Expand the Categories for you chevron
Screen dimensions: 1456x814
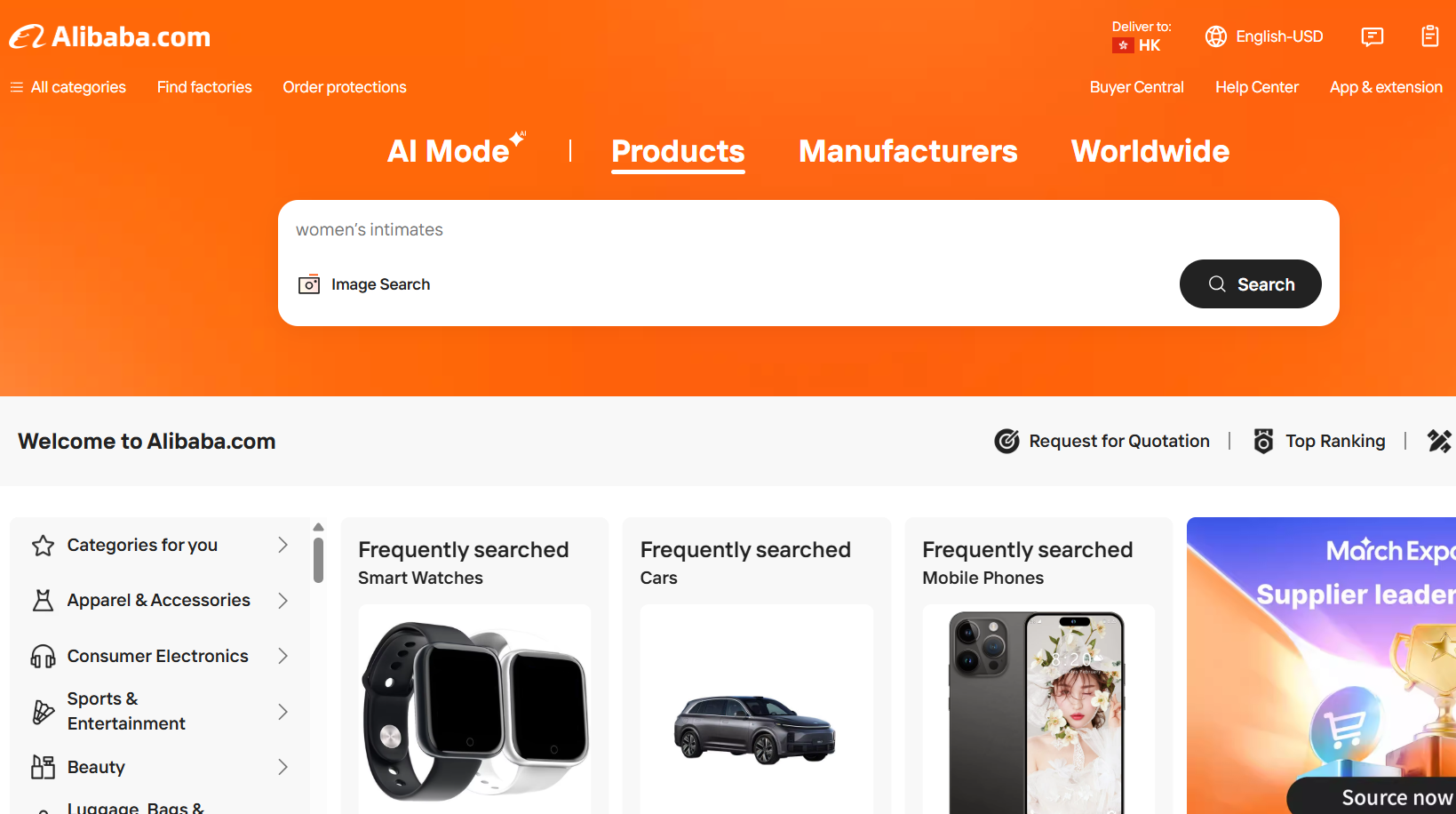282,545
